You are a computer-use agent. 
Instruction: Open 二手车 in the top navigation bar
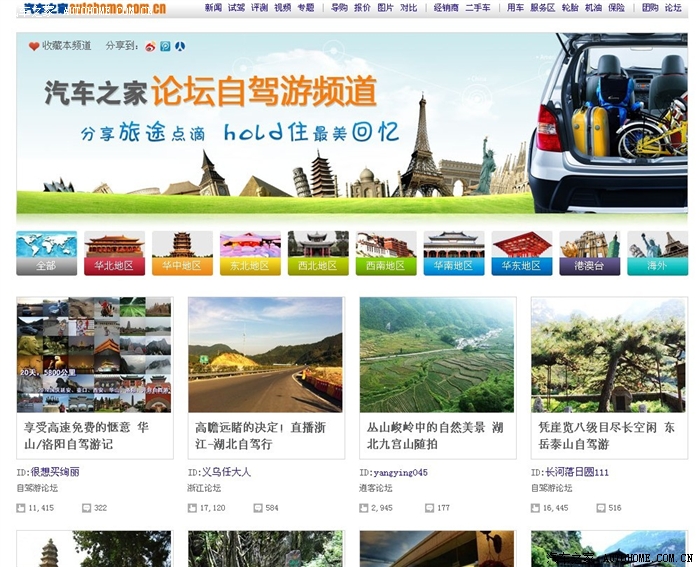[478, 8]
